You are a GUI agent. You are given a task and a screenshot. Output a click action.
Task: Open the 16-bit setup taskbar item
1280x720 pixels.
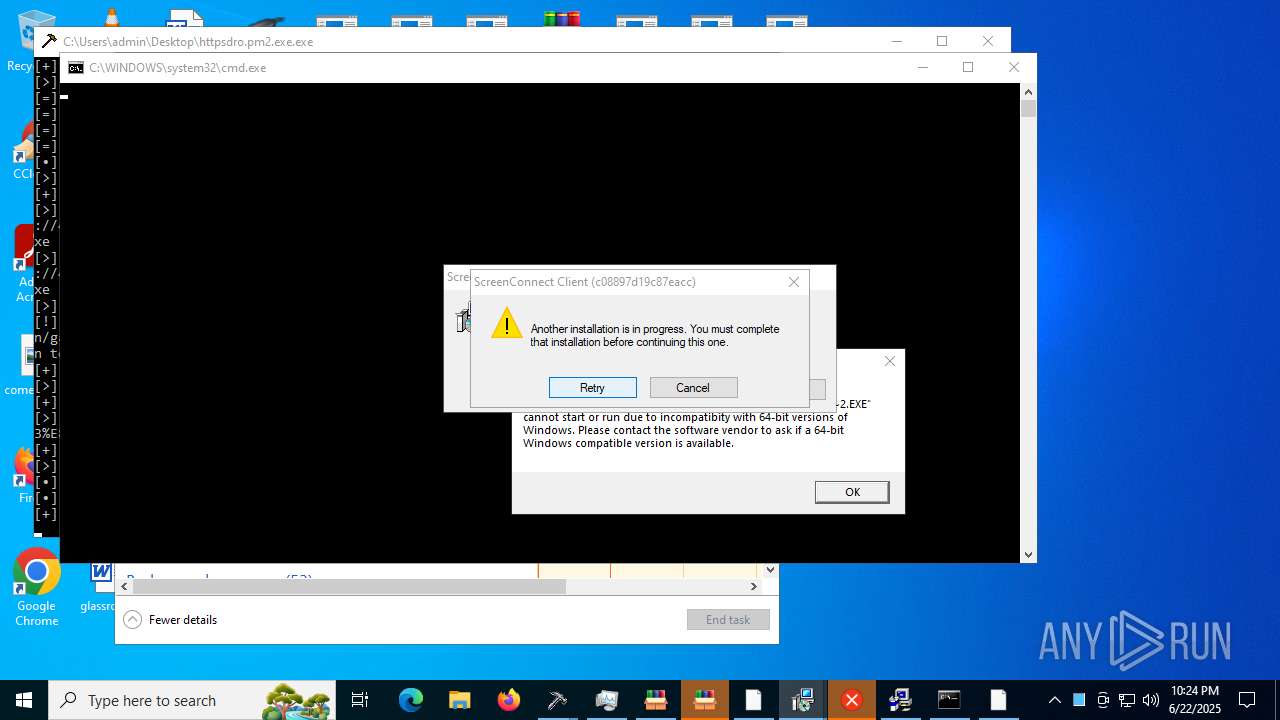[900, 700]
